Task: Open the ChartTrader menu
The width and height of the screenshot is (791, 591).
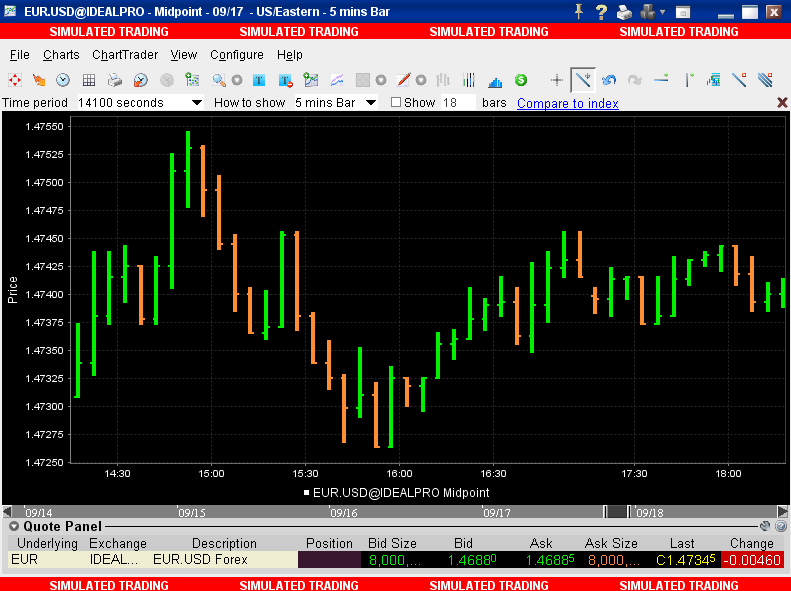Action: click(x=125, y=54)
